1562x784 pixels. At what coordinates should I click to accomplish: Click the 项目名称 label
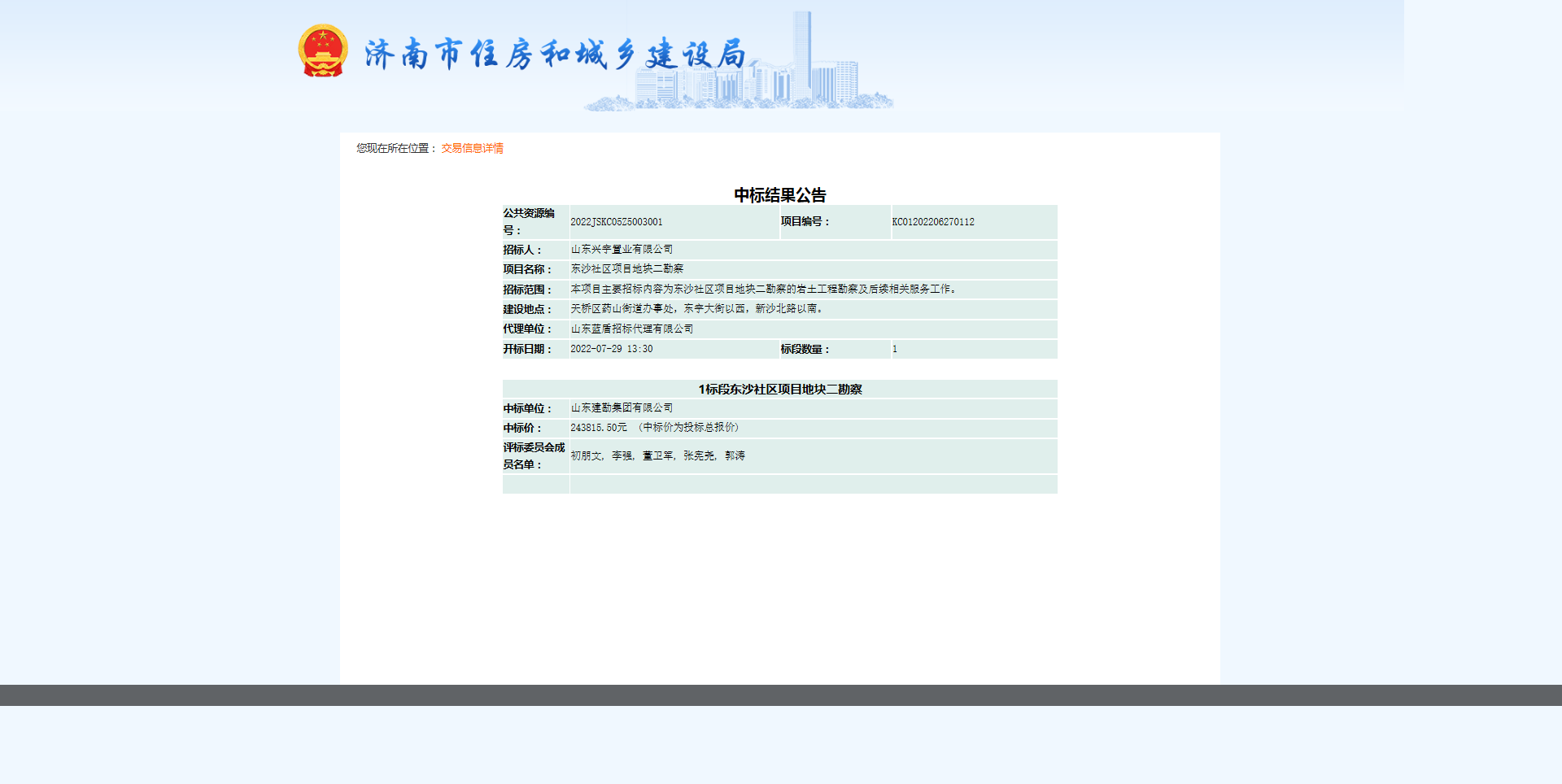(527, 269)
